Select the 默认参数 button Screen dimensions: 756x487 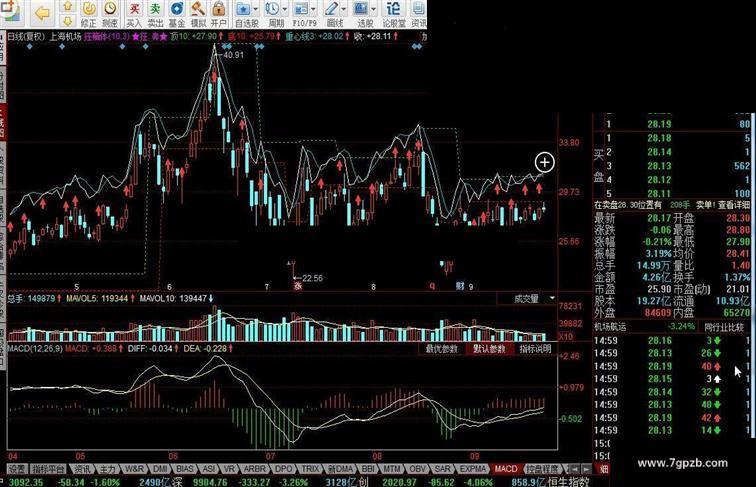[489, 349]
